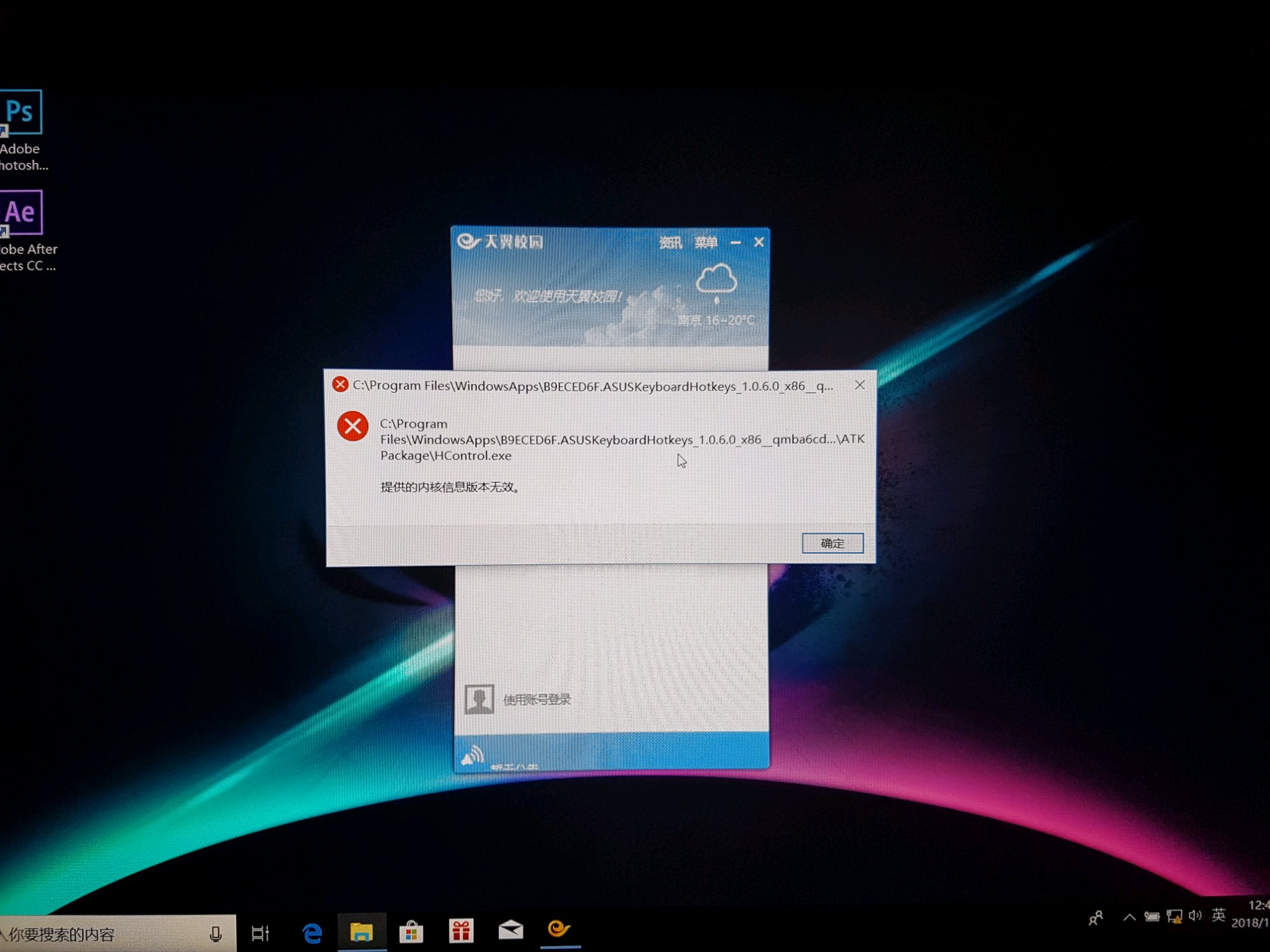Screen dimensions: 1270x952
Task: Open File Explorer from taskbar
Action: (x=361, y=932)
